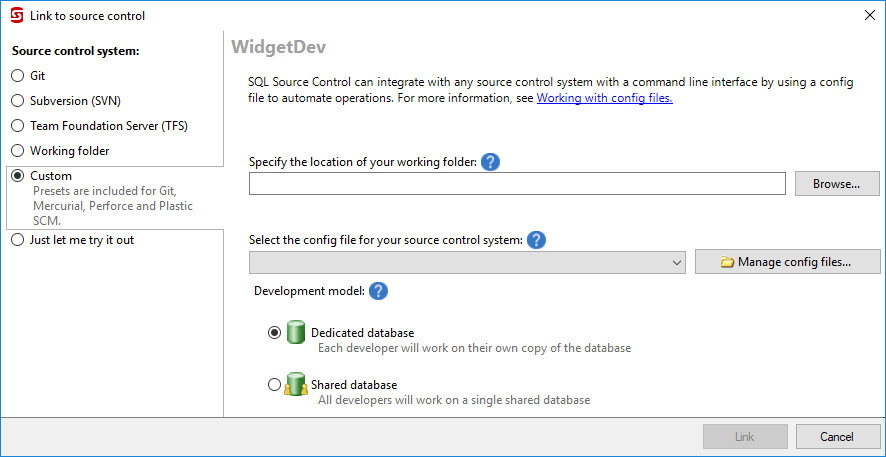Open the Working with config files link
The height and width of the screenshot is (457, 886).
(x=604, y=98)
